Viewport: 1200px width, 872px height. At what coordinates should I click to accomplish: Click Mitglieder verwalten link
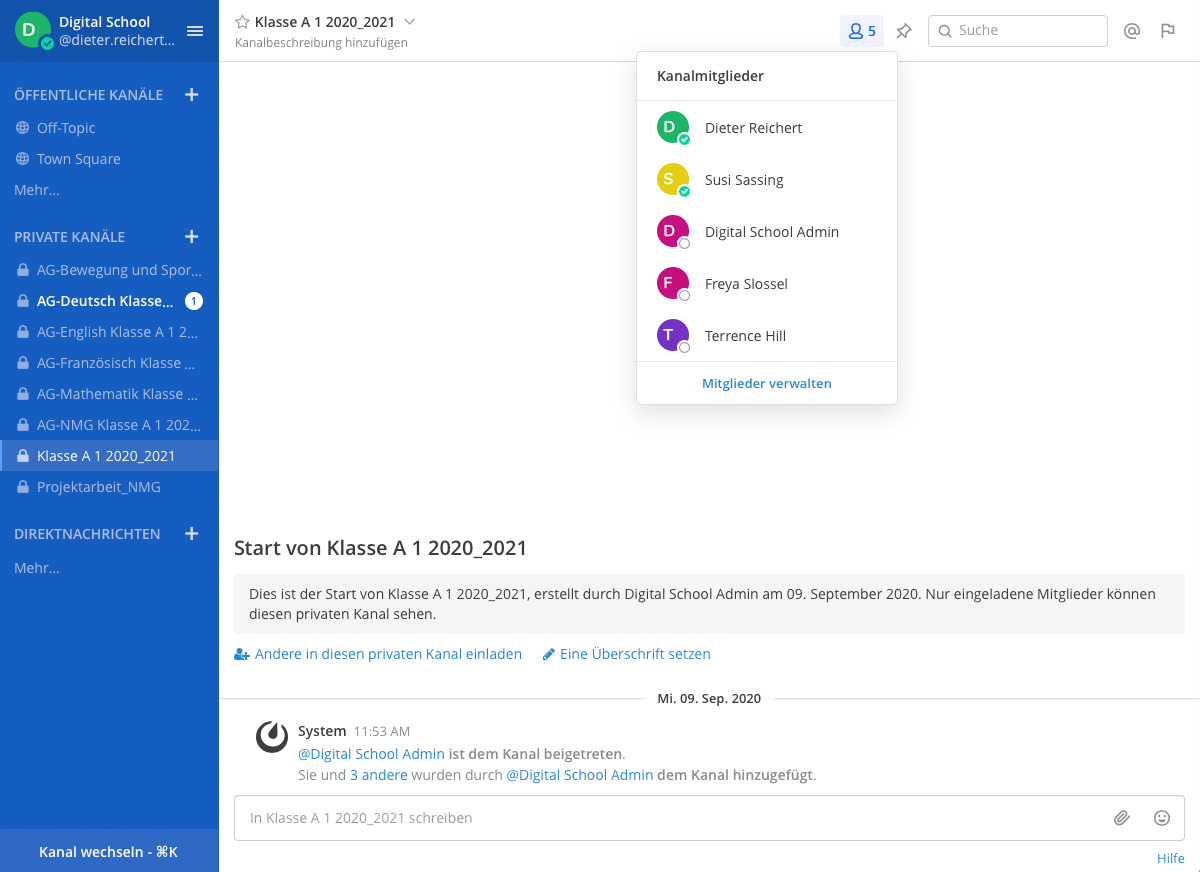767,383
